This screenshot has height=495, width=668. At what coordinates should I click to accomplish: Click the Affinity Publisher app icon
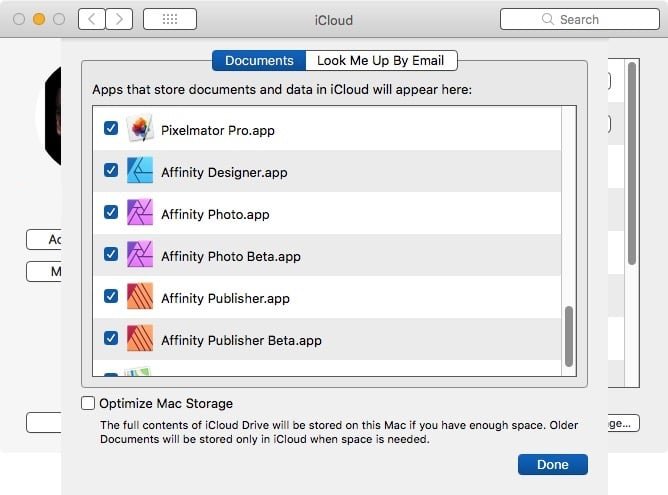pos(139,298)
